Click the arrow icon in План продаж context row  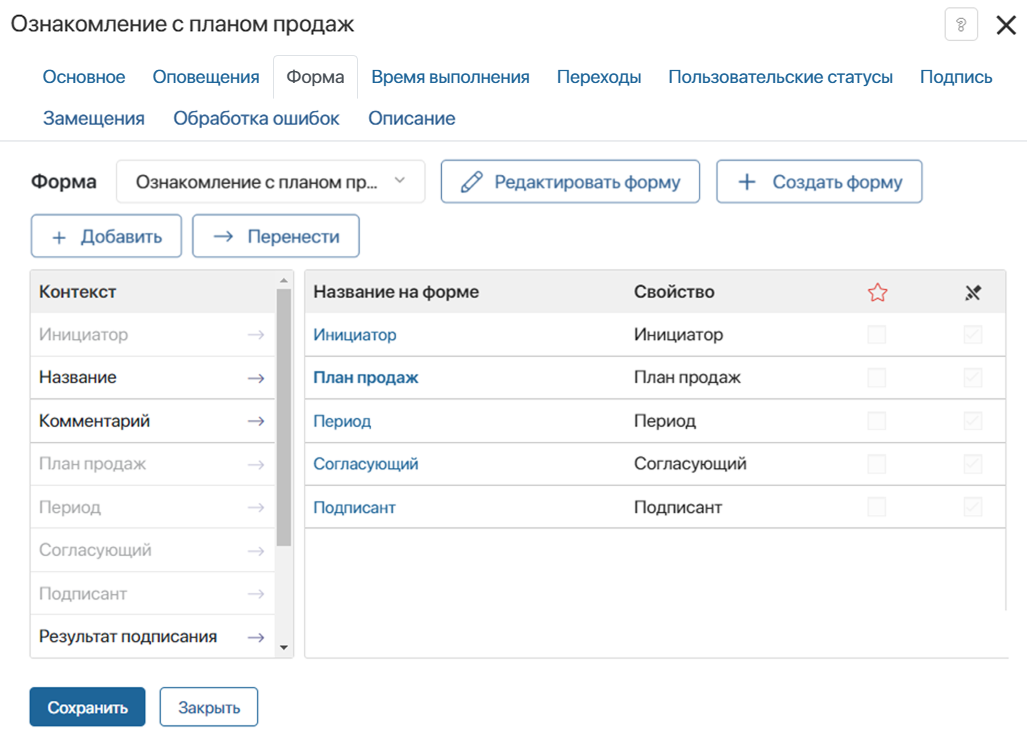[x=256, y=465]
